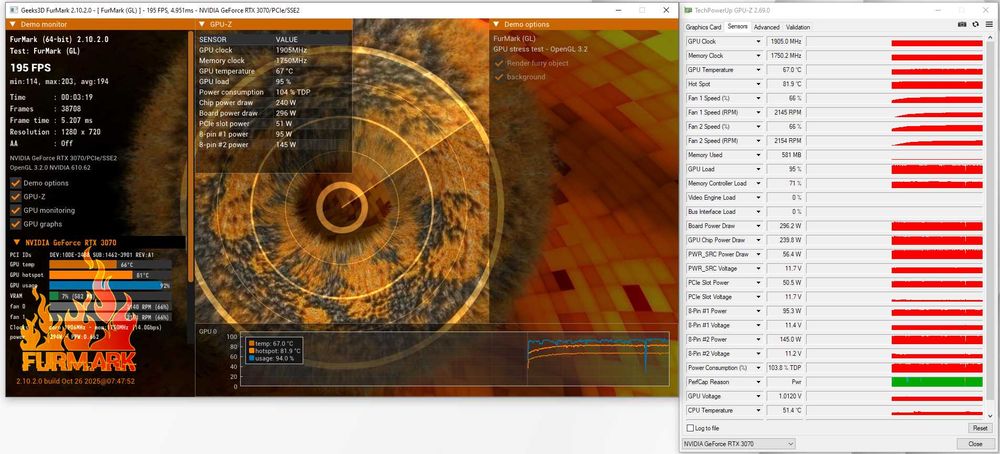Screen dimensions: 1000x454
Task: Click the Reset button in GPU-Z
Action: [x=980, y=428]
